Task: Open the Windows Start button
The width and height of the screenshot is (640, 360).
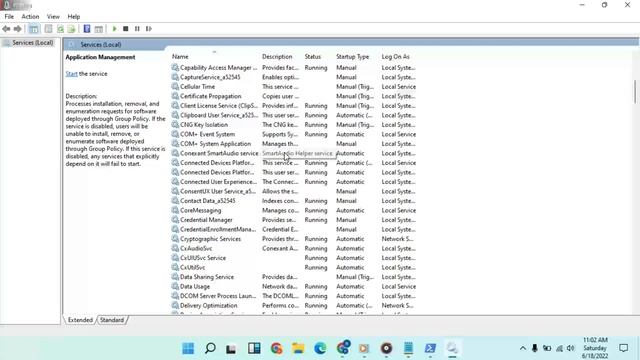Action: [x=188, y=348]
